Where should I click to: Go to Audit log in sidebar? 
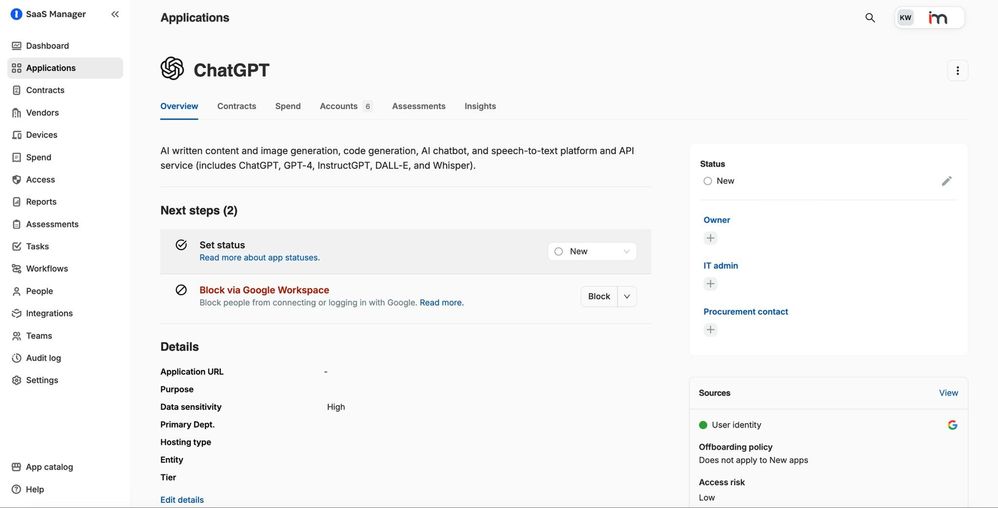point(43,358)
